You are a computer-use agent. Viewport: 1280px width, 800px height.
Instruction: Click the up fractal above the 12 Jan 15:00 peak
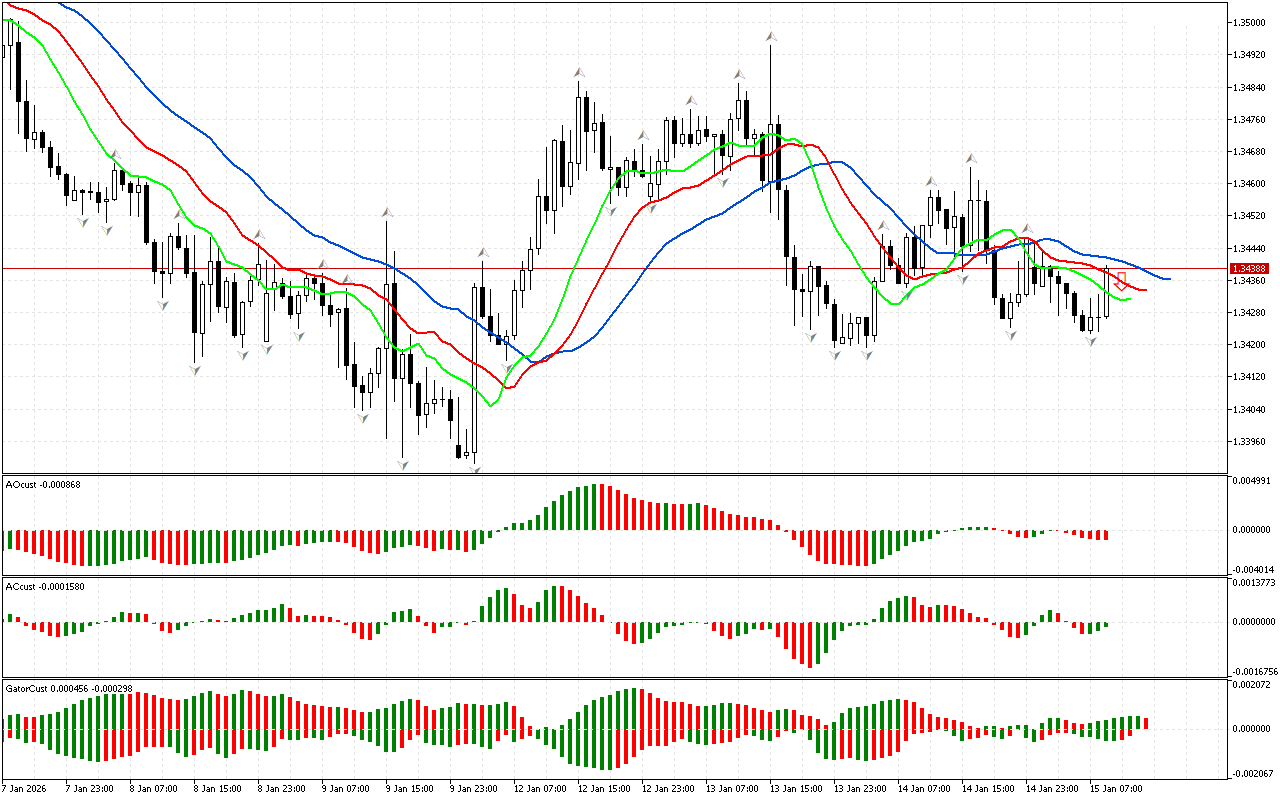(x=579, y=72)
